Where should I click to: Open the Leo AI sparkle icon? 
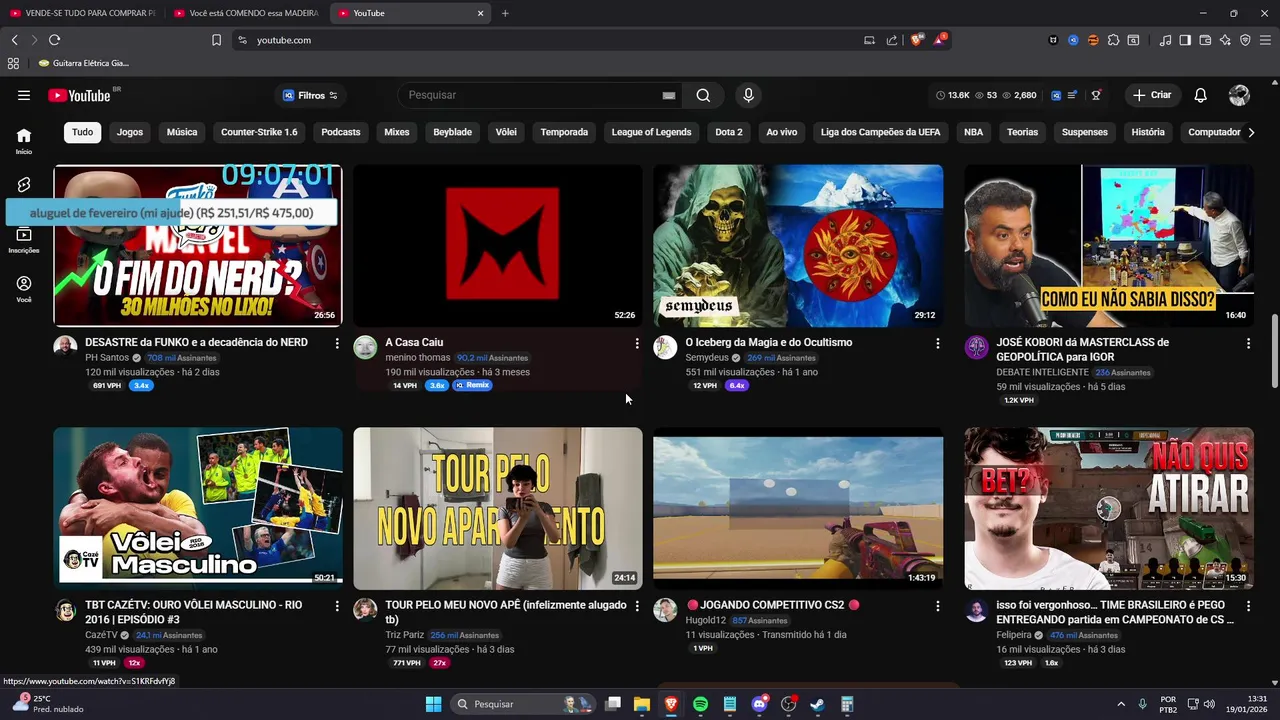[1225, 40]
